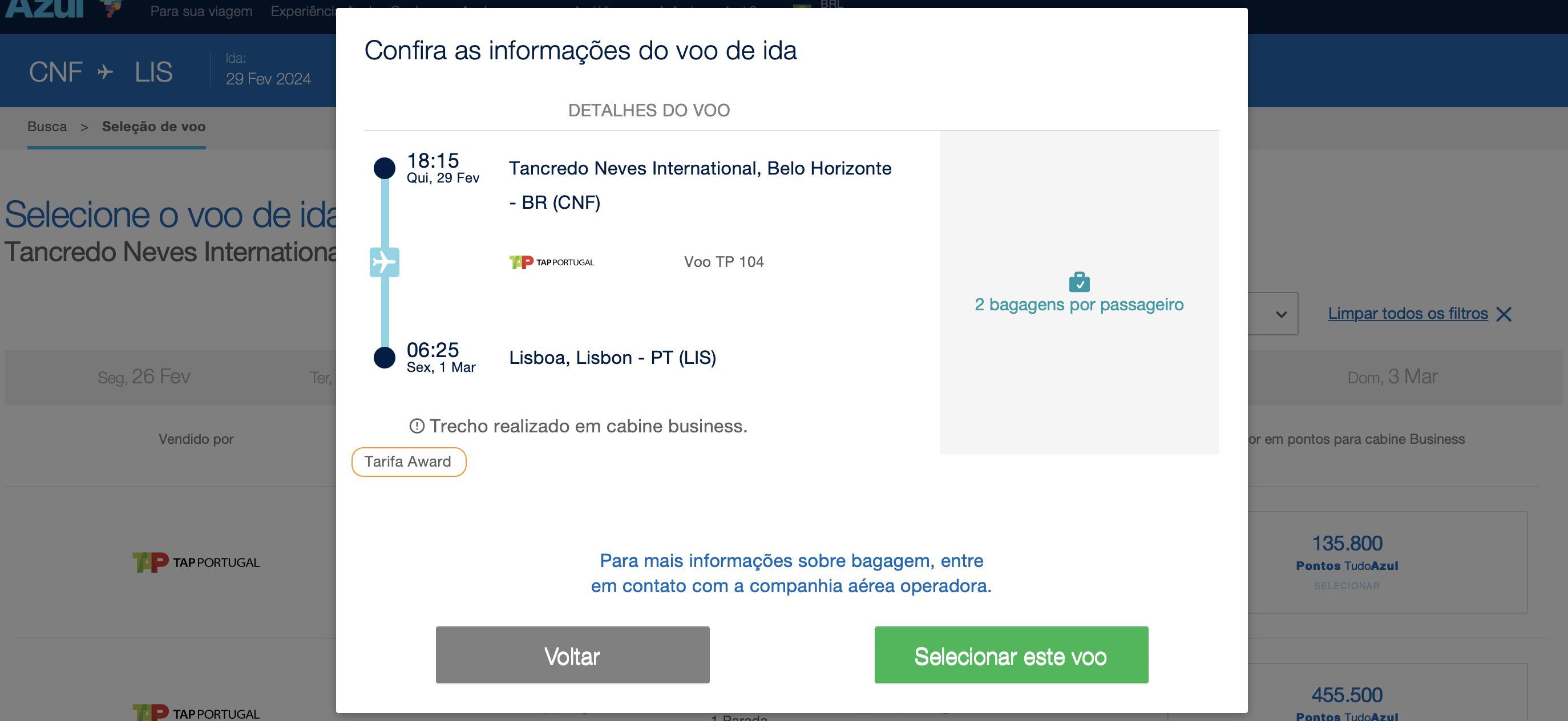Select the Dom, 3 Mar date tab
1568x721 pixels.
point(1392,376)
